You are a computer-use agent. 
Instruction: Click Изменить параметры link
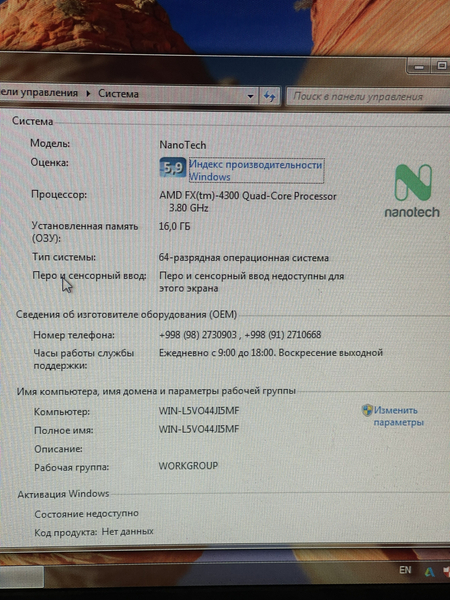(398, 416)
